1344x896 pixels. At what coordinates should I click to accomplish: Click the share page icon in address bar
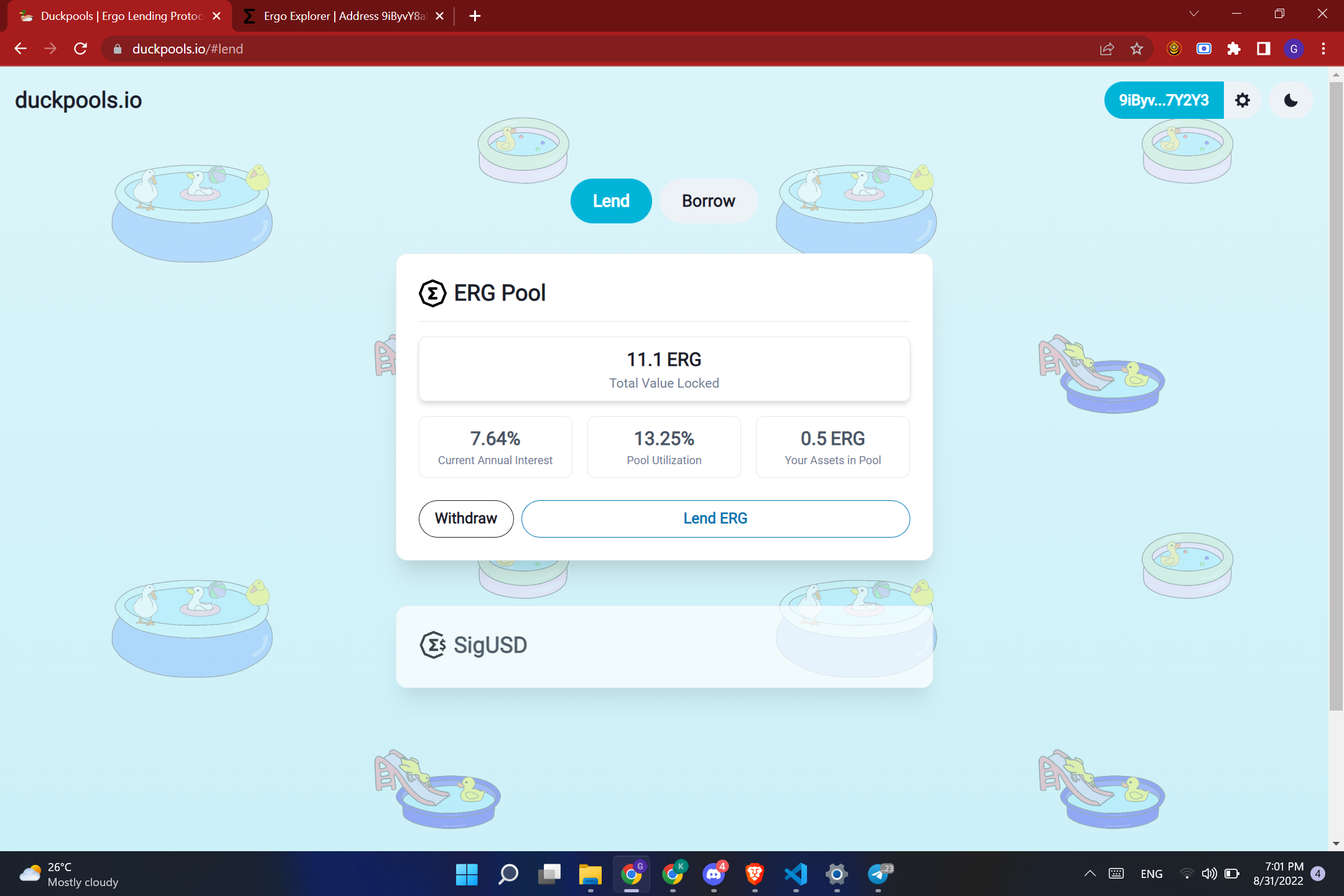tap(1107, 49)
